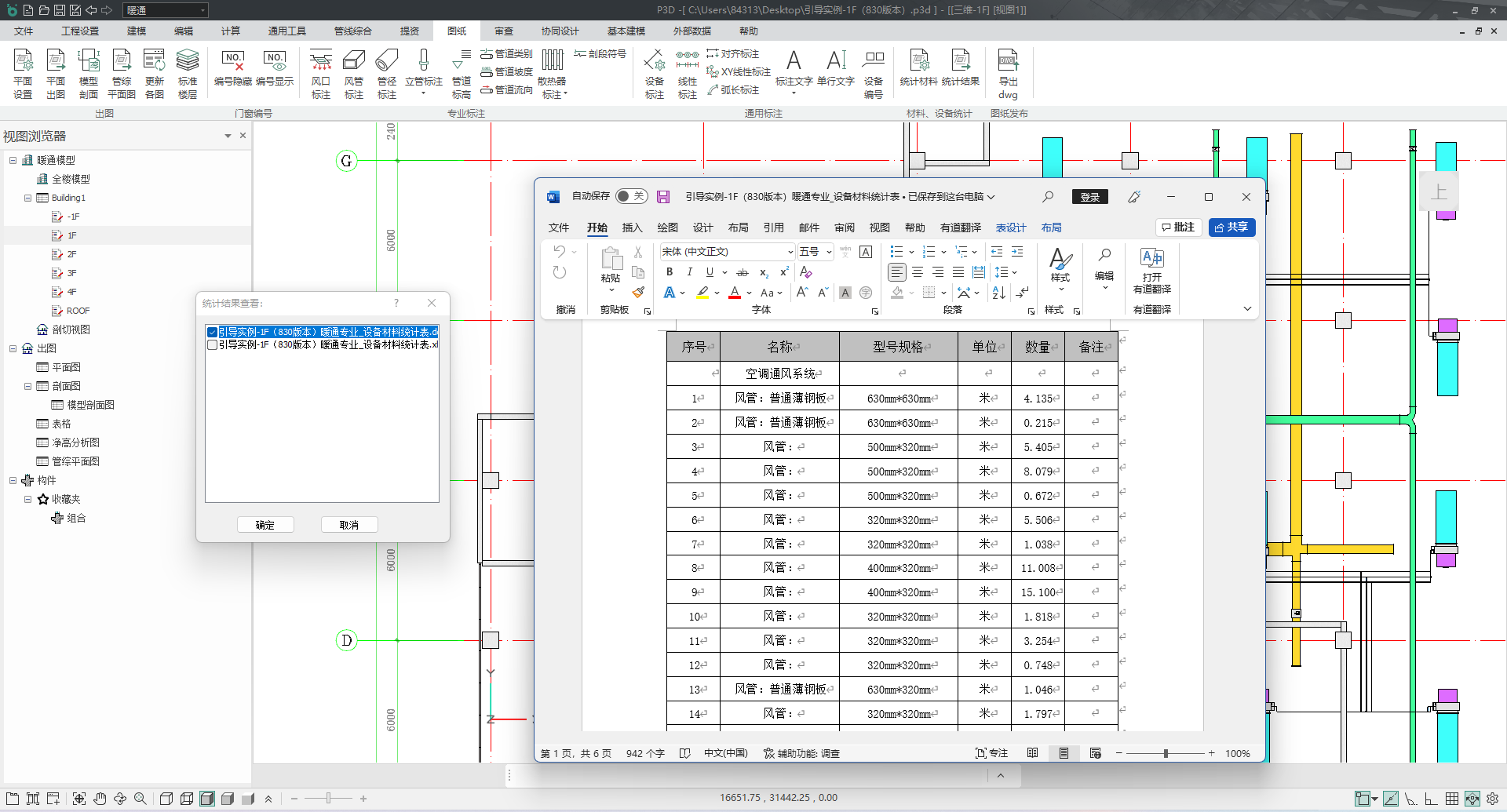1507x812 pixels.
Task: Open the 有道翻译 translate tool
Action: point(1151,259)
